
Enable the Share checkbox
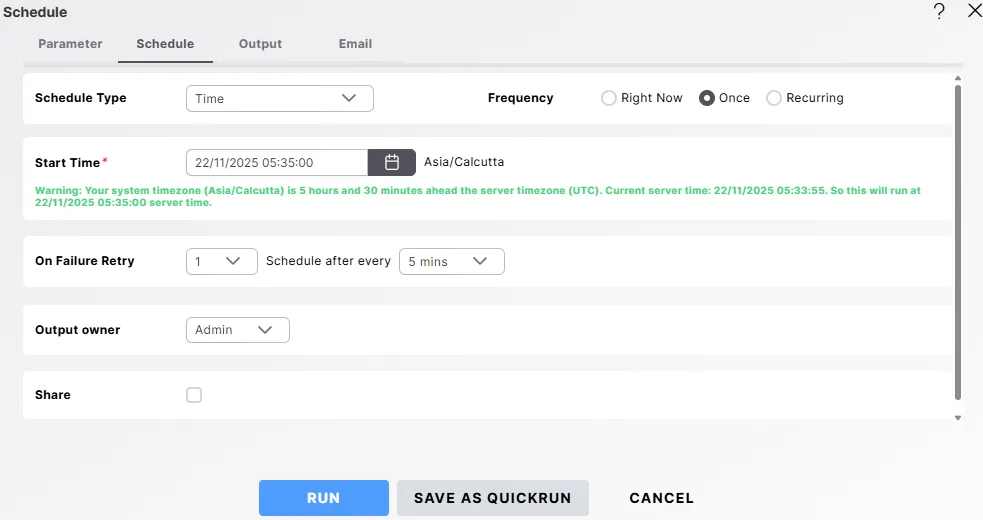[x=194, y=395]
